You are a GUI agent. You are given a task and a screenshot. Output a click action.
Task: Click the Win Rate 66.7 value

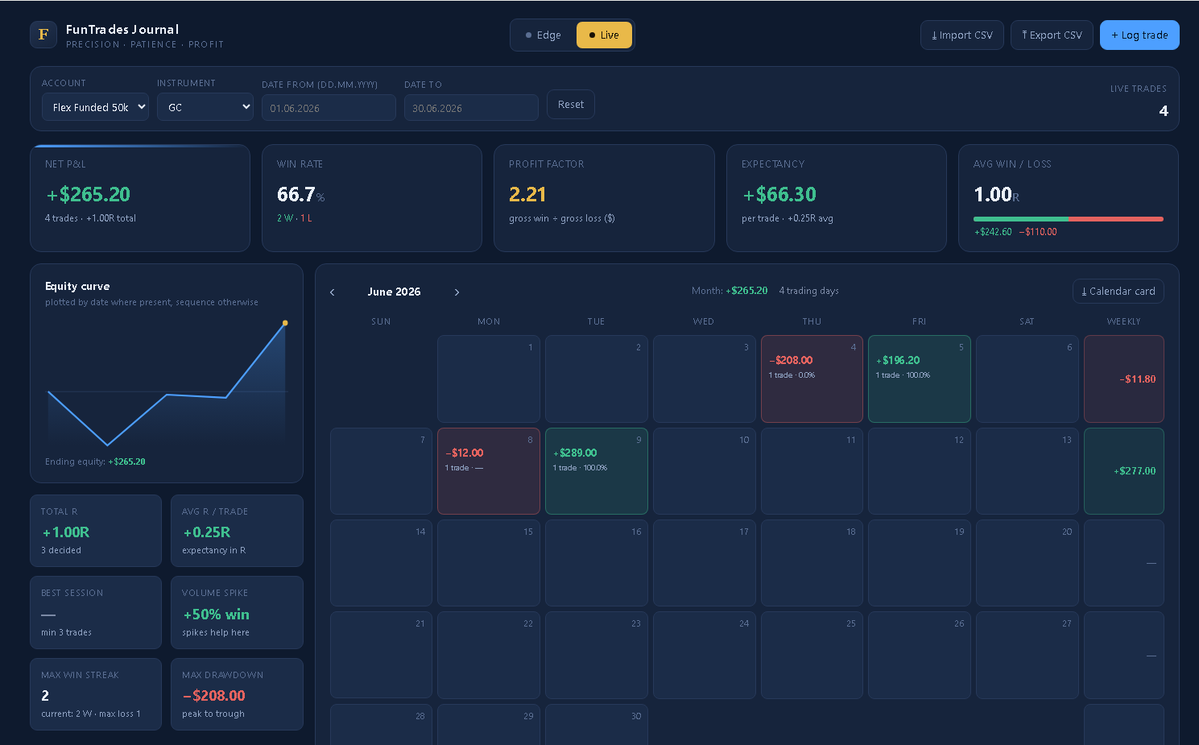[x=296, y=195]
